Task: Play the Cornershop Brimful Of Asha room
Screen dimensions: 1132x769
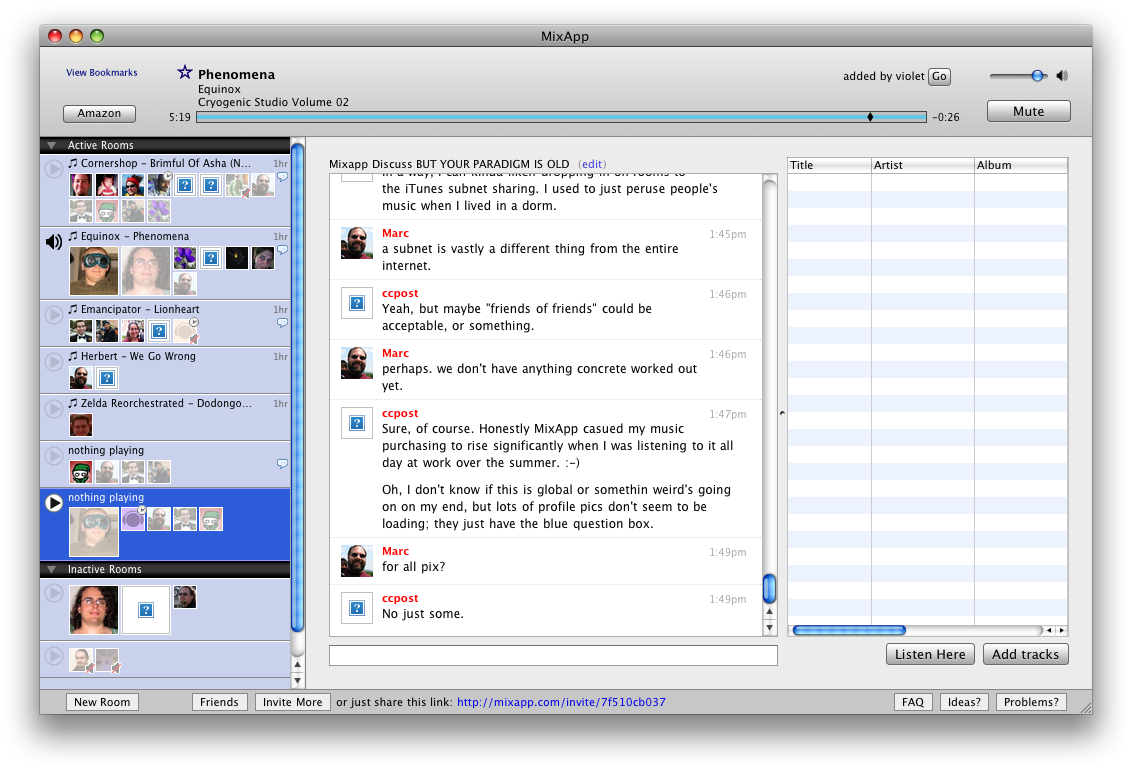Action: (x=54, y=170)
